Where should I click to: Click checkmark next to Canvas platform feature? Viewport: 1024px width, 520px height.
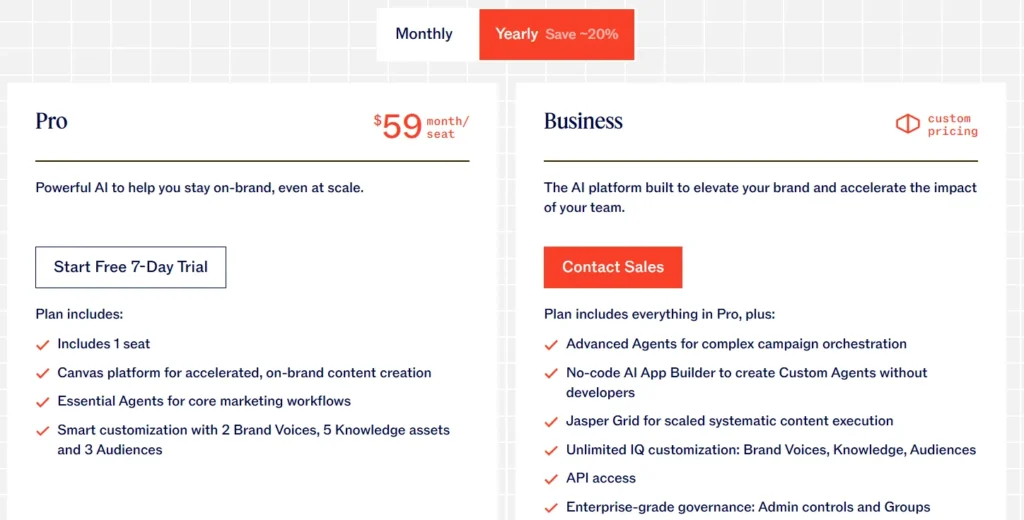42,374
